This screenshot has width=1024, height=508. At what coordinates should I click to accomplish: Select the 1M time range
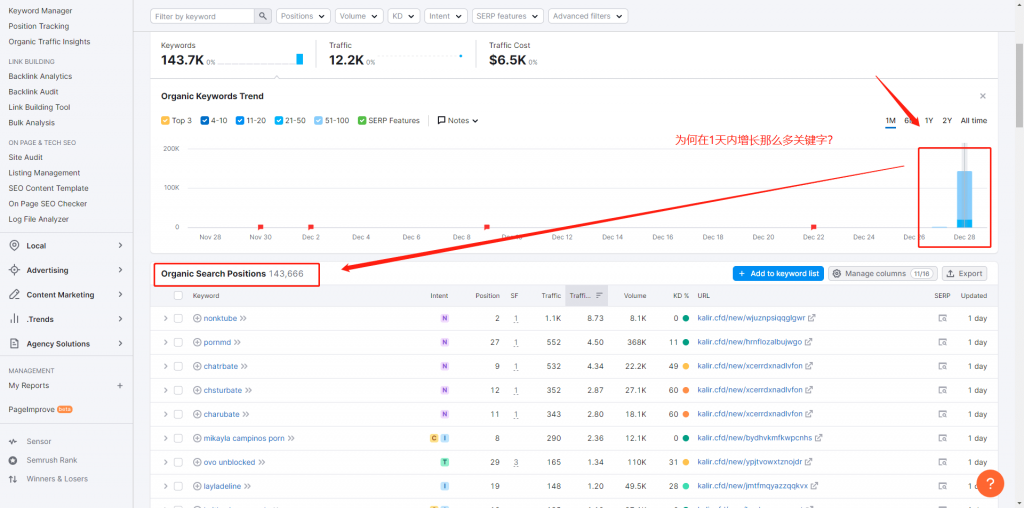tap(890, 121)
